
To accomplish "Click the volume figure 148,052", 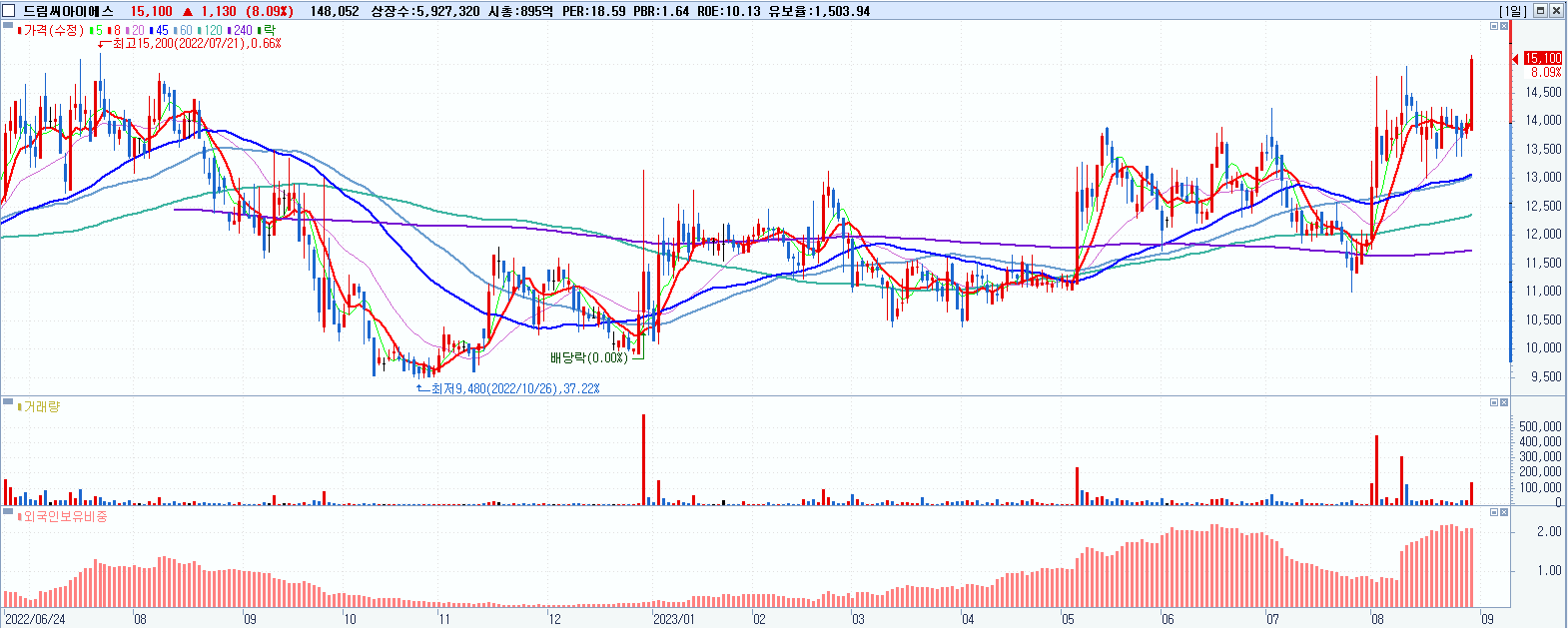I will pyautogui.click(x=335, y=11).
